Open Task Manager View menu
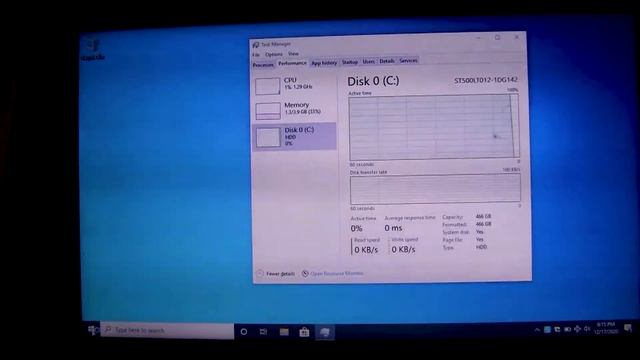 pos(293,54)
